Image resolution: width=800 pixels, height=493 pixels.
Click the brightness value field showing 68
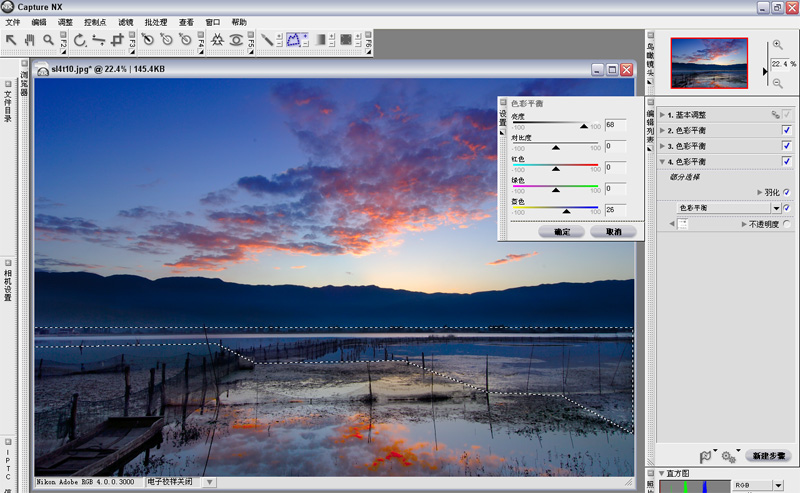(615, 125)
